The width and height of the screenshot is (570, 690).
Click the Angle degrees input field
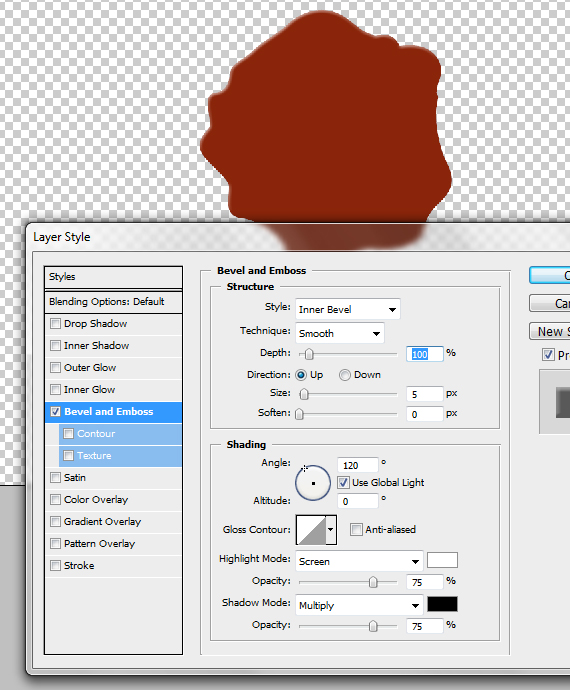coord(358,465)
